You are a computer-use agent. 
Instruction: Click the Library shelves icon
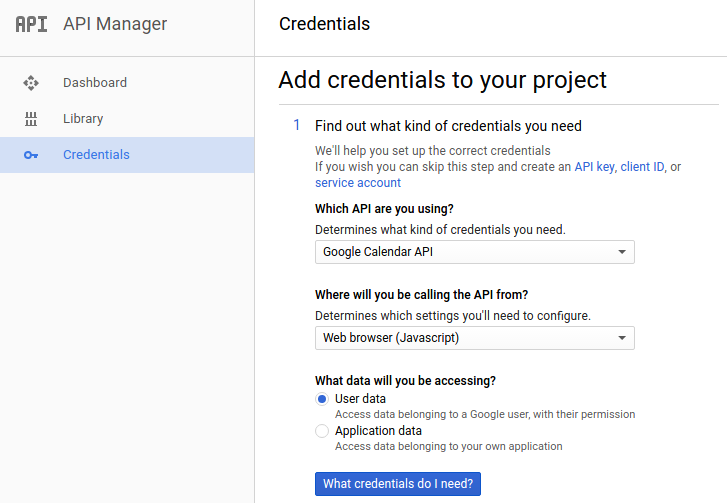point(31,119)
